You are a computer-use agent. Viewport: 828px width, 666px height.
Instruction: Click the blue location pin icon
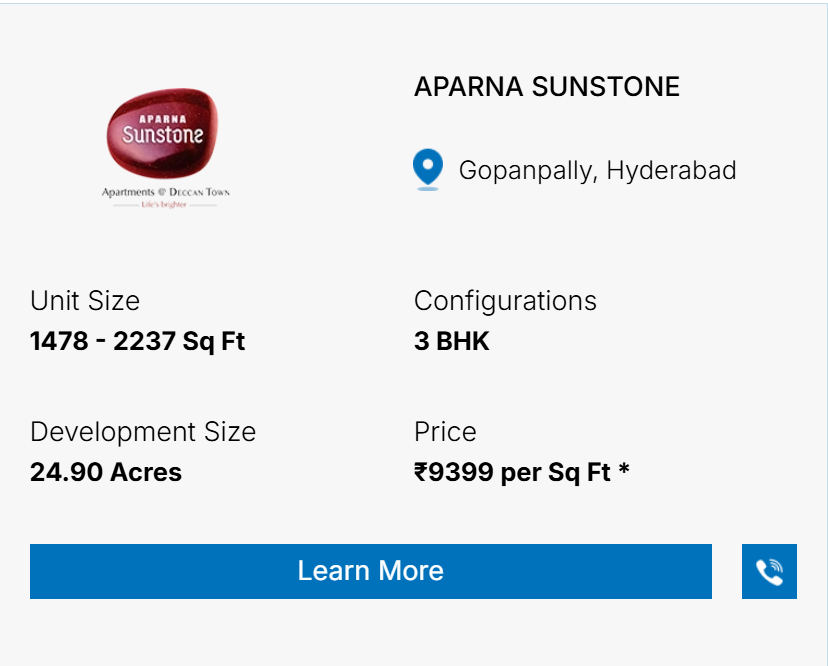click(x=428, y=169)
